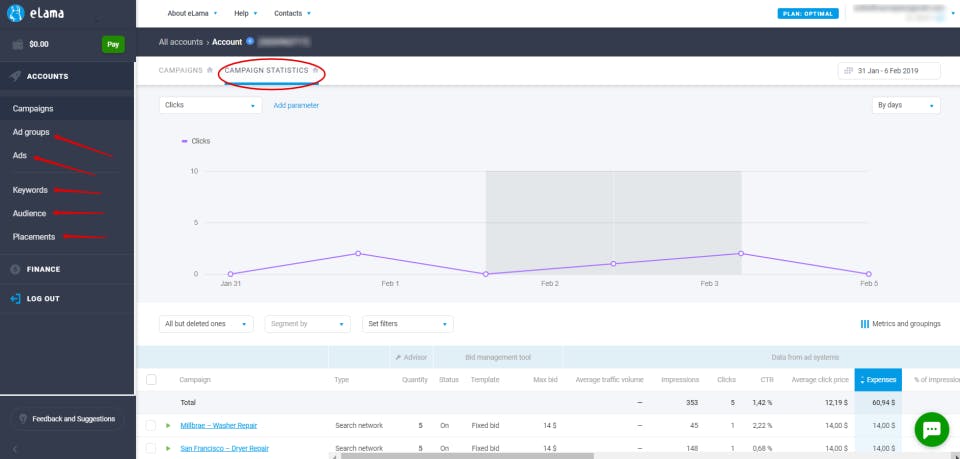Open San Francisco – Dryer Repair campaign link
Screen dimensions: 960x459
(224, 449)
